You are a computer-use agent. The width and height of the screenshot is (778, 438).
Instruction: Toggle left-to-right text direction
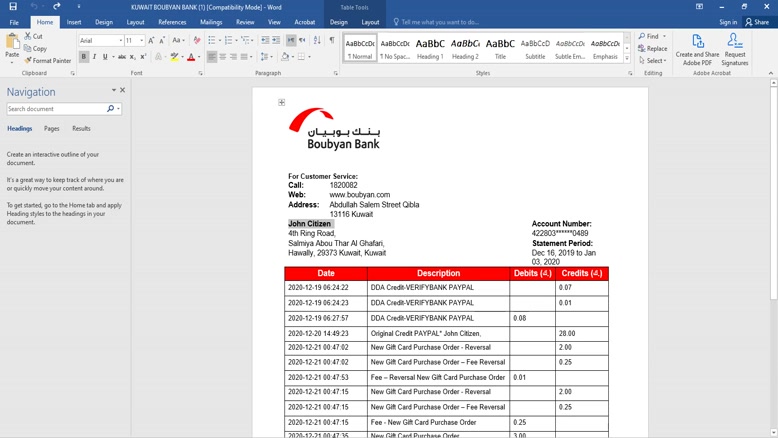(291, 40)
